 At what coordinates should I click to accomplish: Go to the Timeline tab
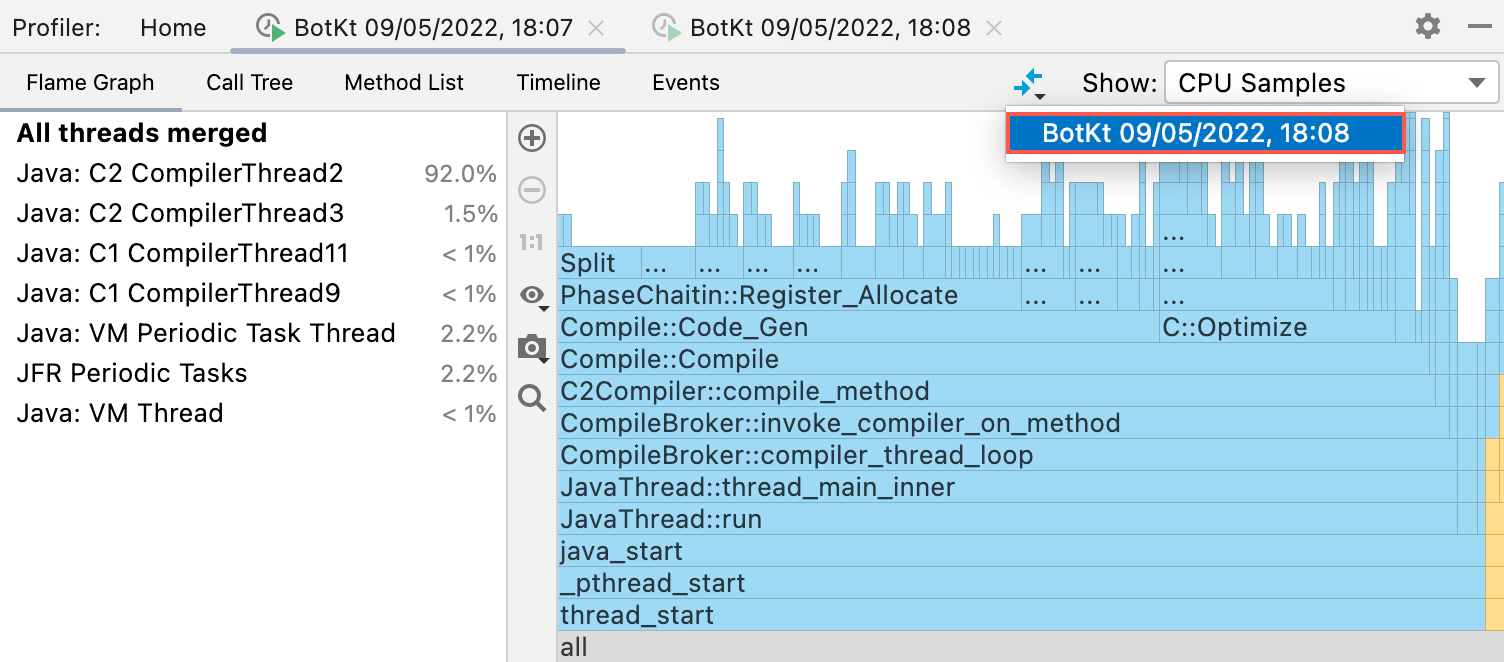tap(558, 83)
